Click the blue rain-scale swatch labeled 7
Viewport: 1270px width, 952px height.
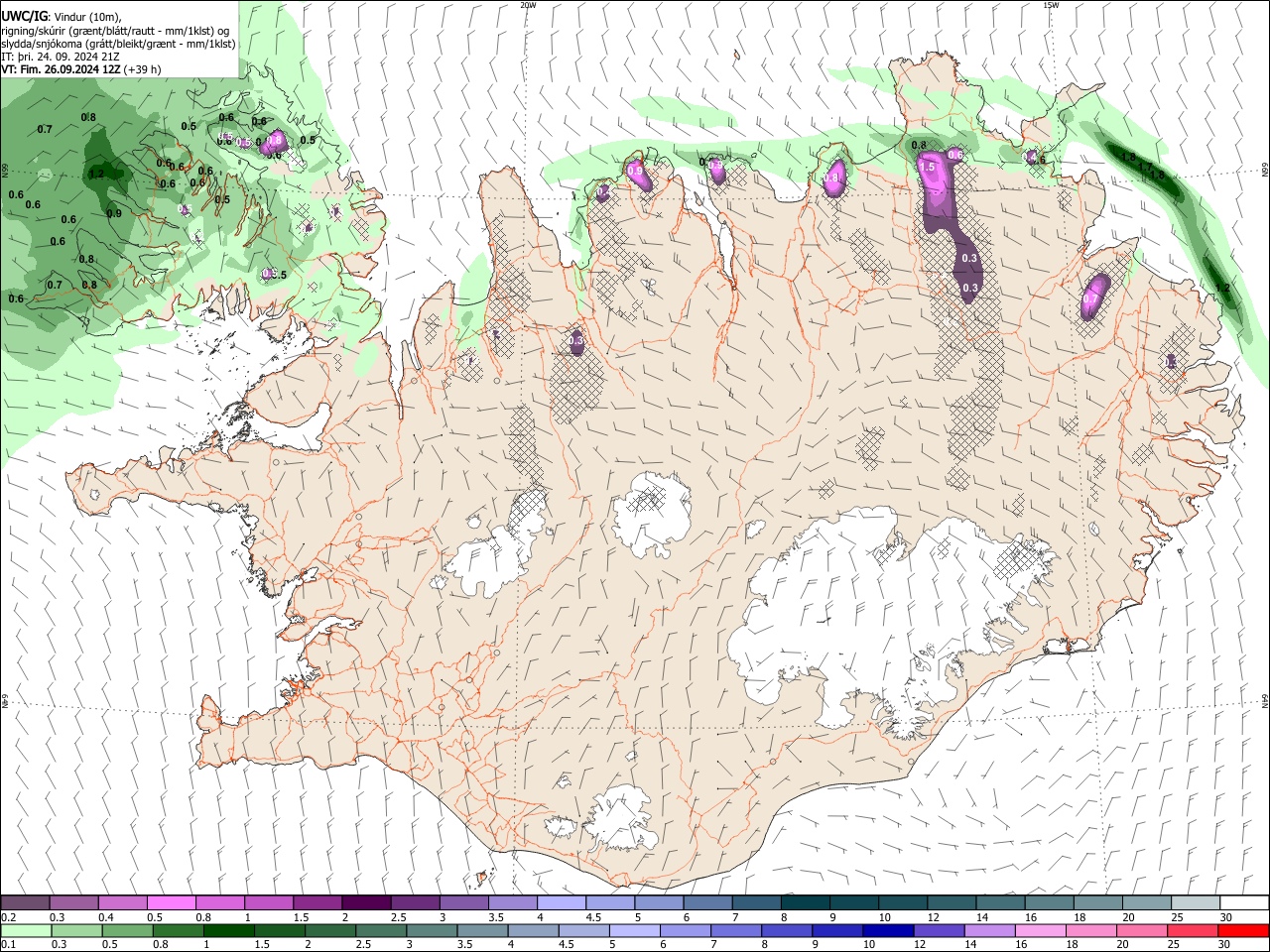736,930
